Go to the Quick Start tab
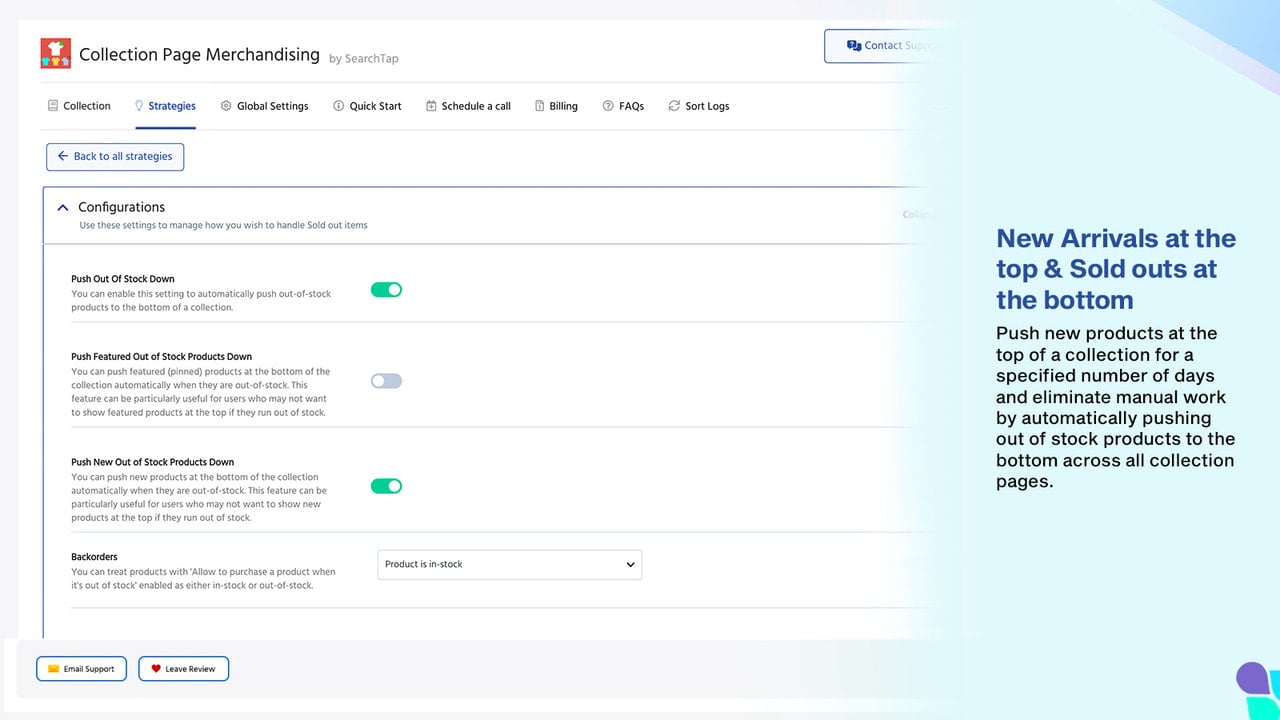The height and width of the screenshot is (720, 1280). [367, 106]
